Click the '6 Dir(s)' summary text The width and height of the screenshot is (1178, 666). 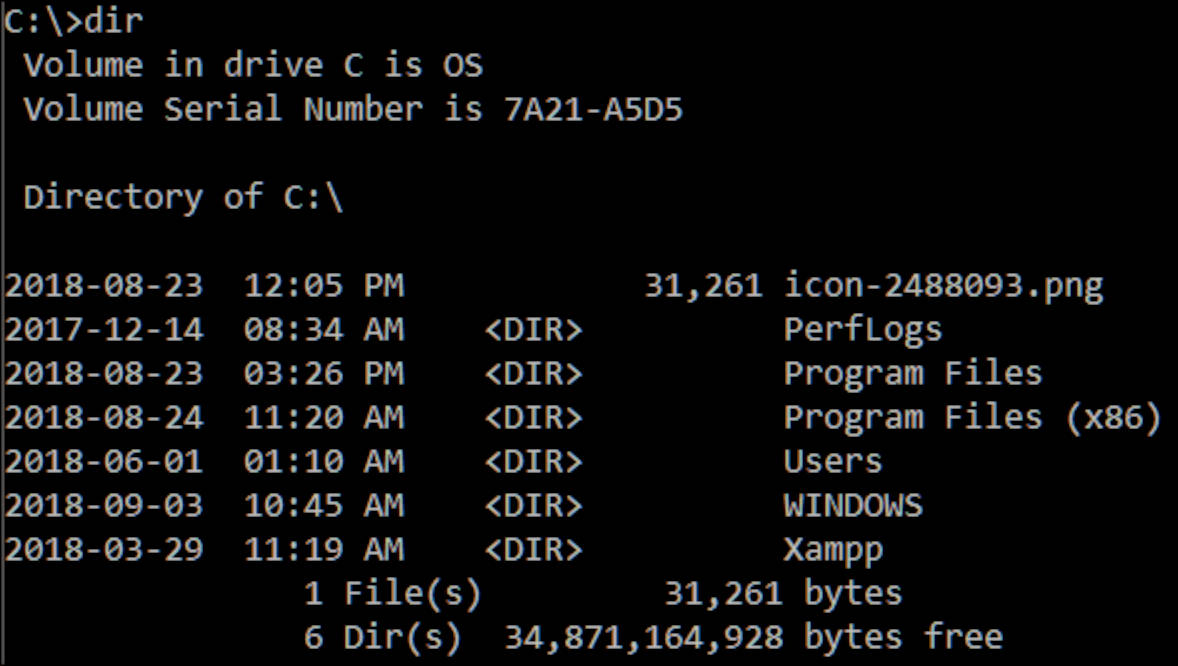coord(382,637)
